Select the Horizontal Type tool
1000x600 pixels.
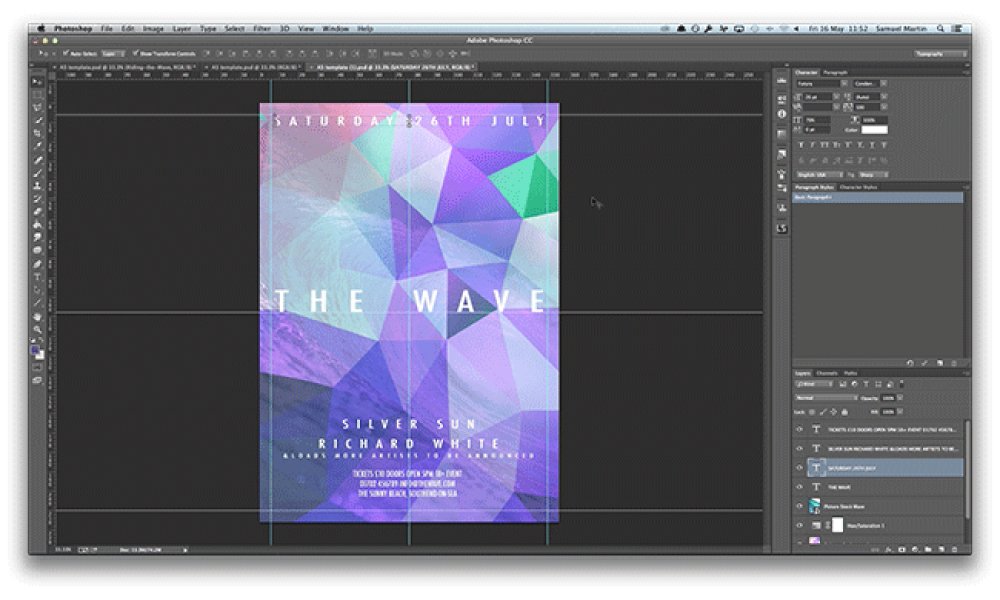[x=38, y=277]
